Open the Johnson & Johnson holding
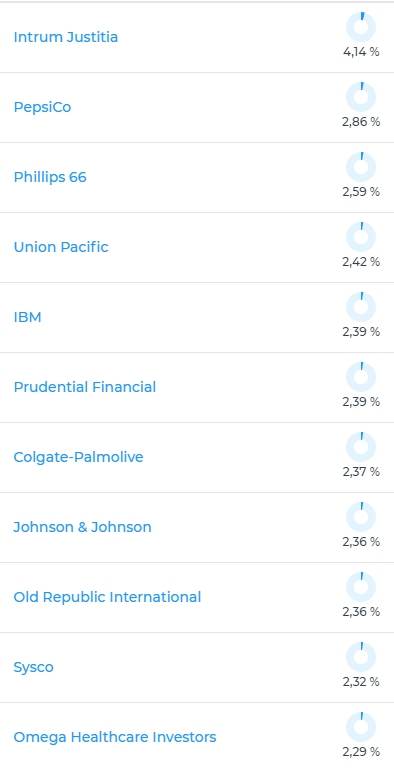This screenshot has width=394, height=769. pyautogui.click(x=82, y=527)
